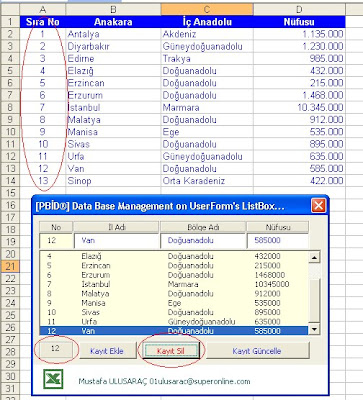
Task: Select the Sivas row in the listbox
Action: coord(174,312)
